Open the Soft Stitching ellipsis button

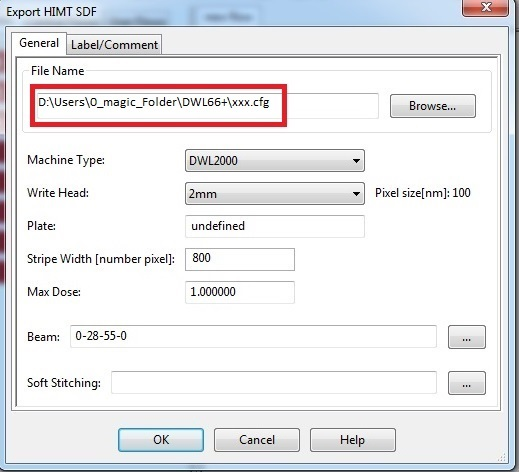[467, 383]
